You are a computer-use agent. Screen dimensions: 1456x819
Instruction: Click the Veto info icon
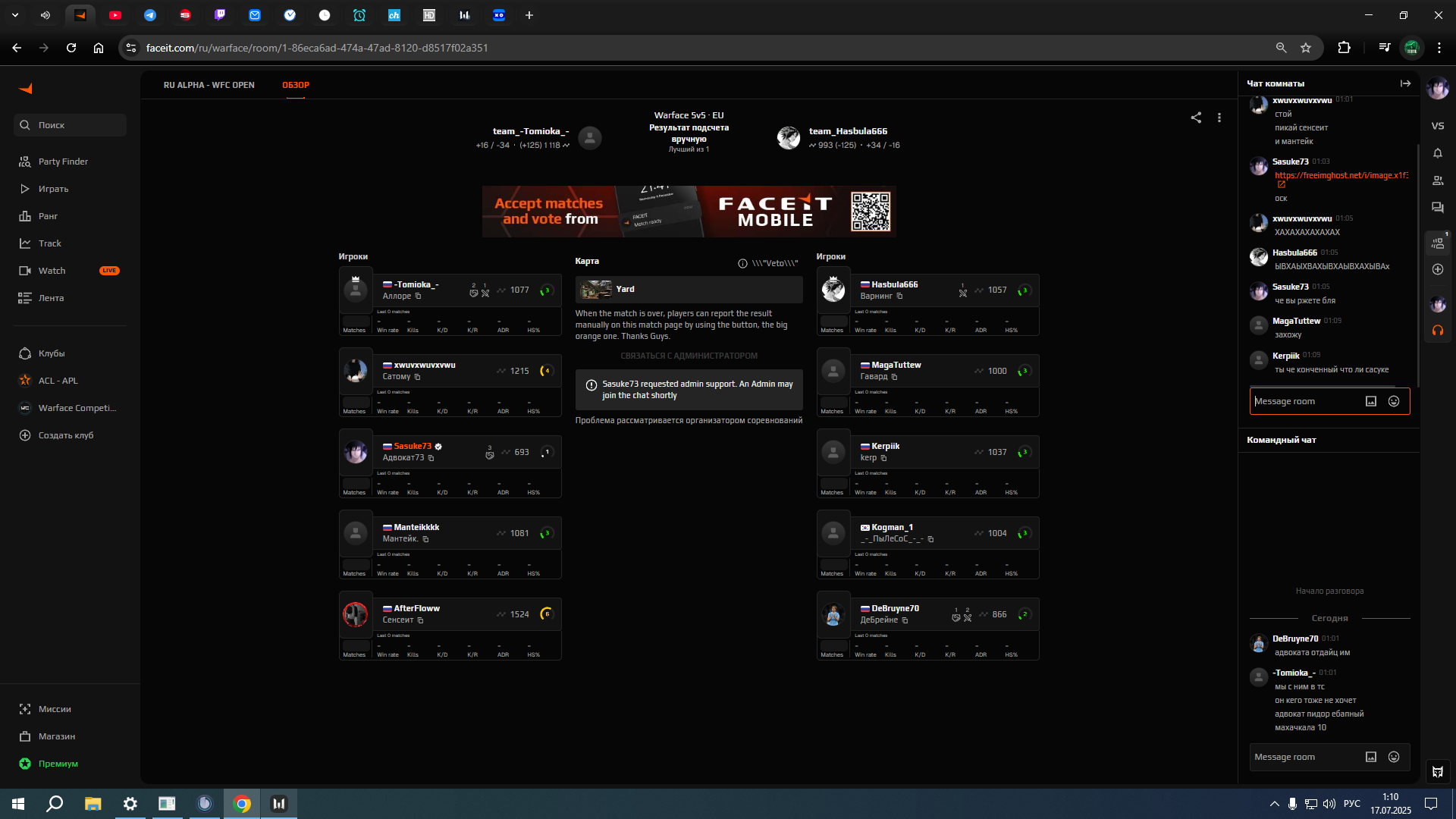tap(742, 263)
